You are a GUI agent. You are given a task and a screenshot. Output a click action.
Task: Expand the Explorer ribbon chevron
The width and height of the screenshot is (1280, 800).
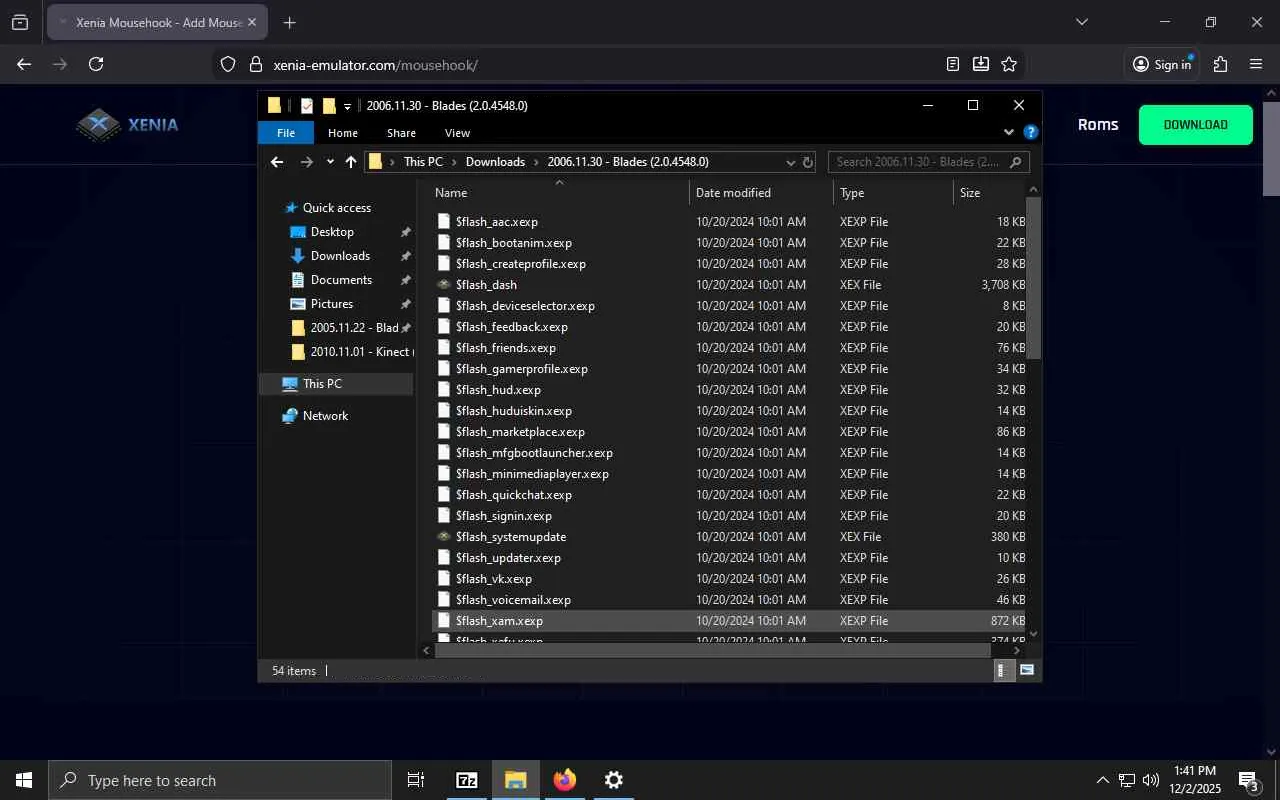click(x=1009, y=132)
